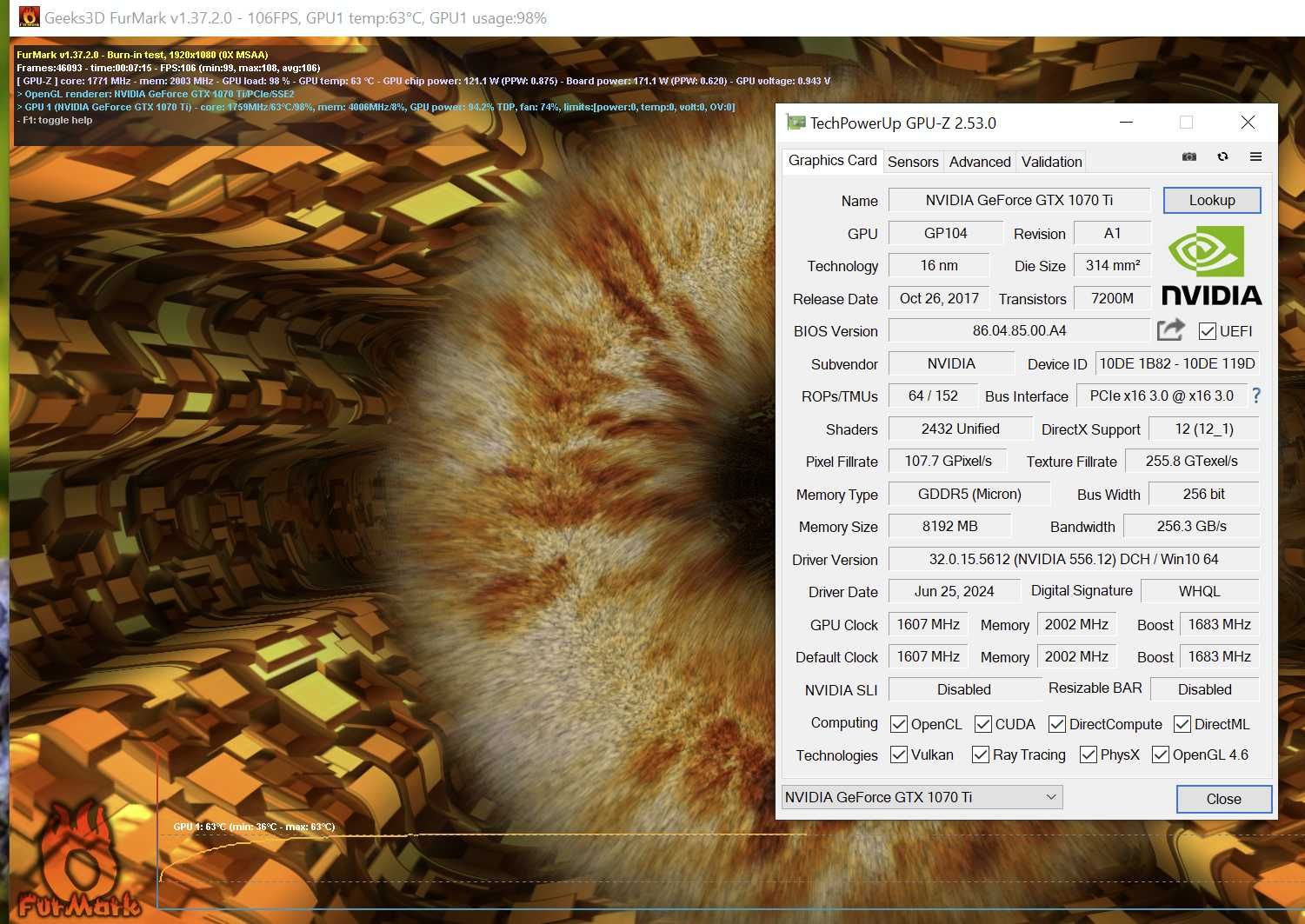This screenshot has width=1305, height=924.
Task: Click the Digital Signature value WHQL
Action: pos(1200,591)
